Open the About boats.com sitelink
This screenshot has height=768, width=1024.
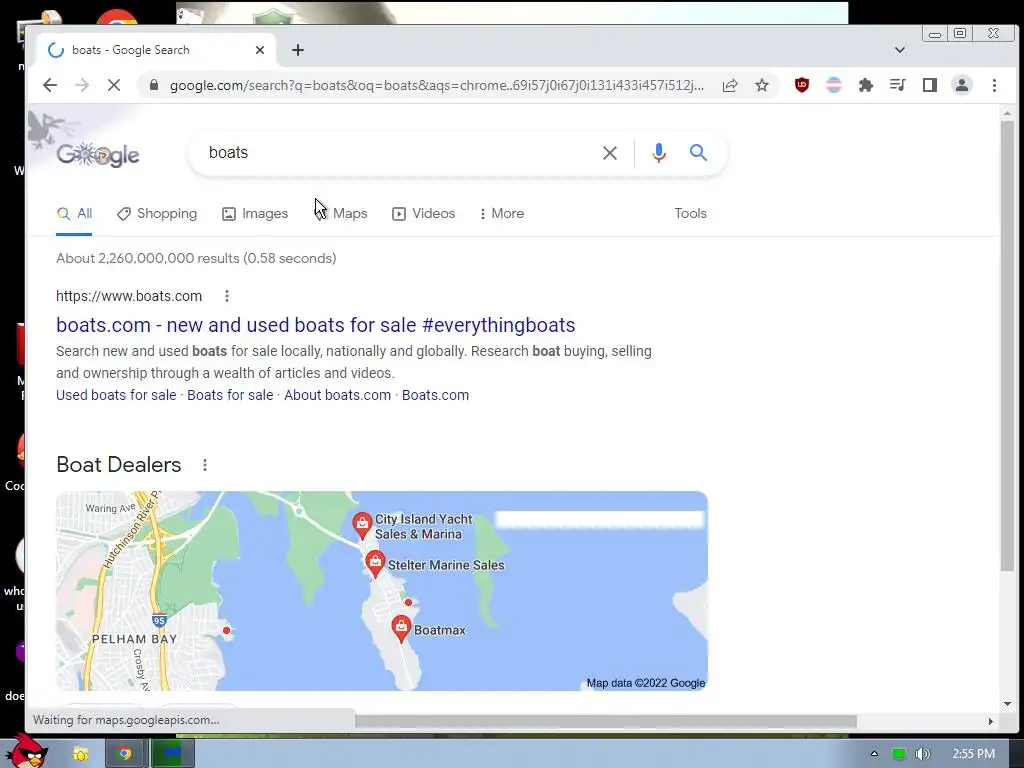[338, 395]
